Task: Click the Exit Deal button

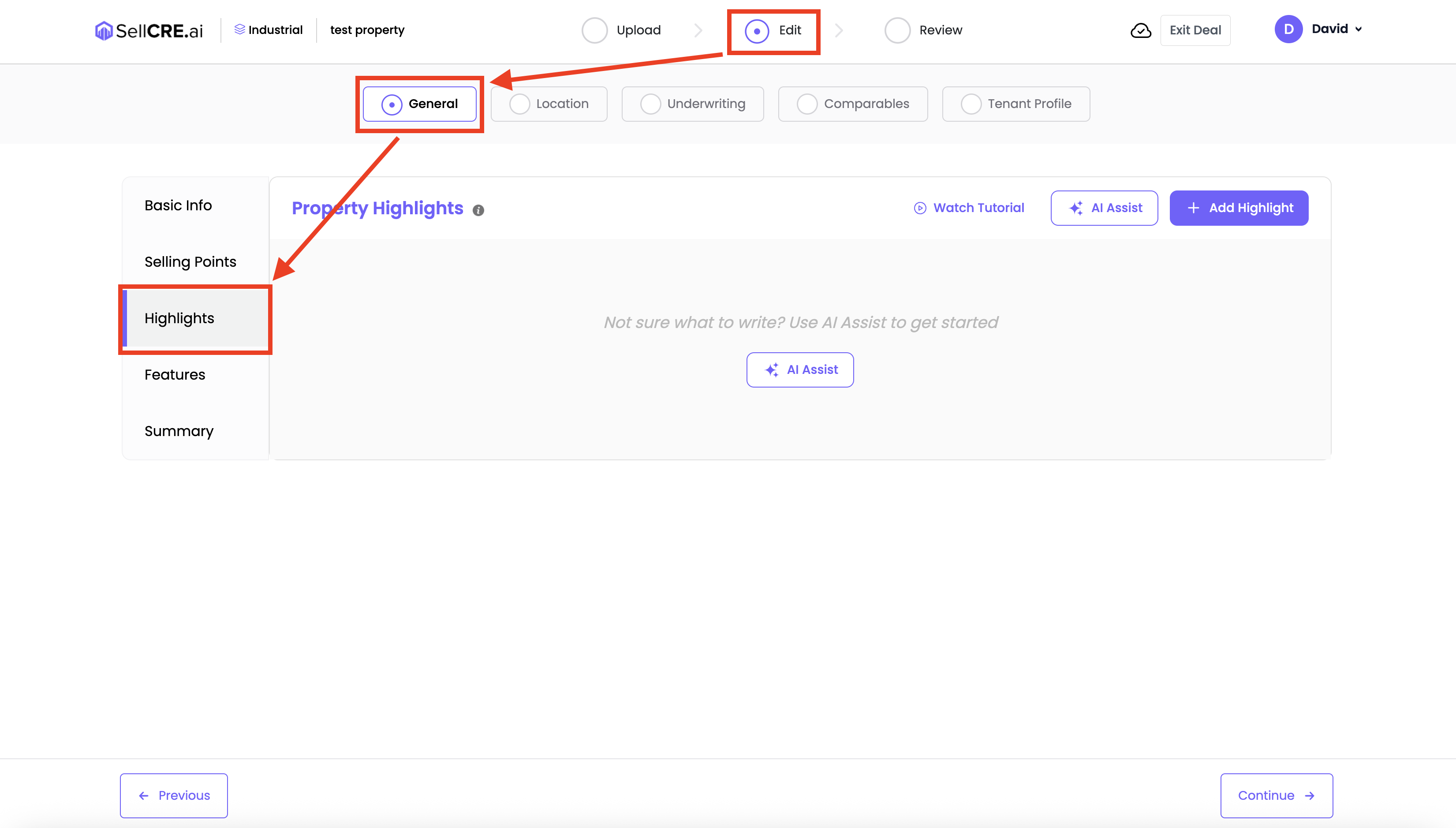Action: pyautogui.click(x=1195, y=31)
